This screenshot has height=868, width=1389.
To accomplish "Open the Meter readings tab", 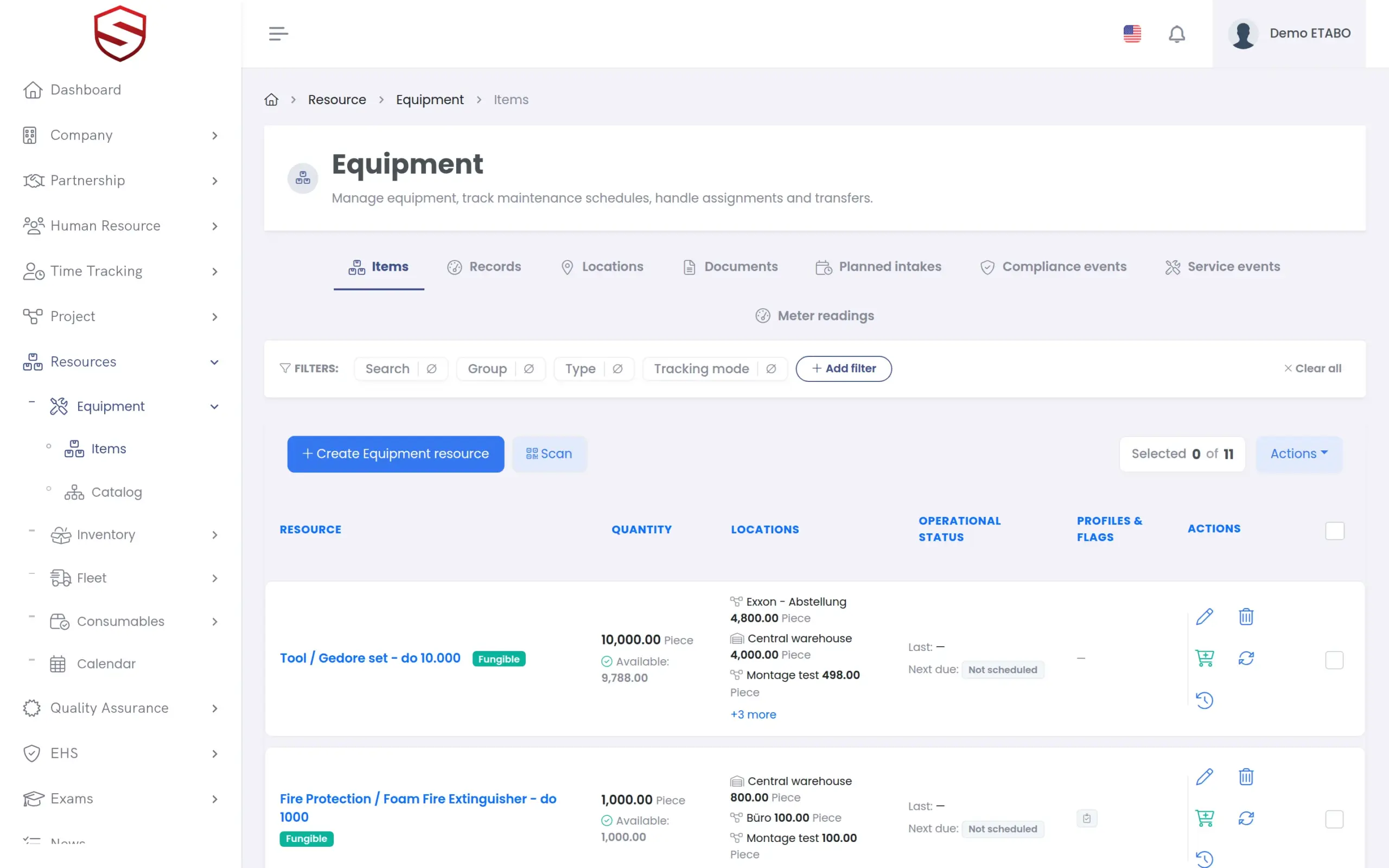I will [x=814, y=316].
